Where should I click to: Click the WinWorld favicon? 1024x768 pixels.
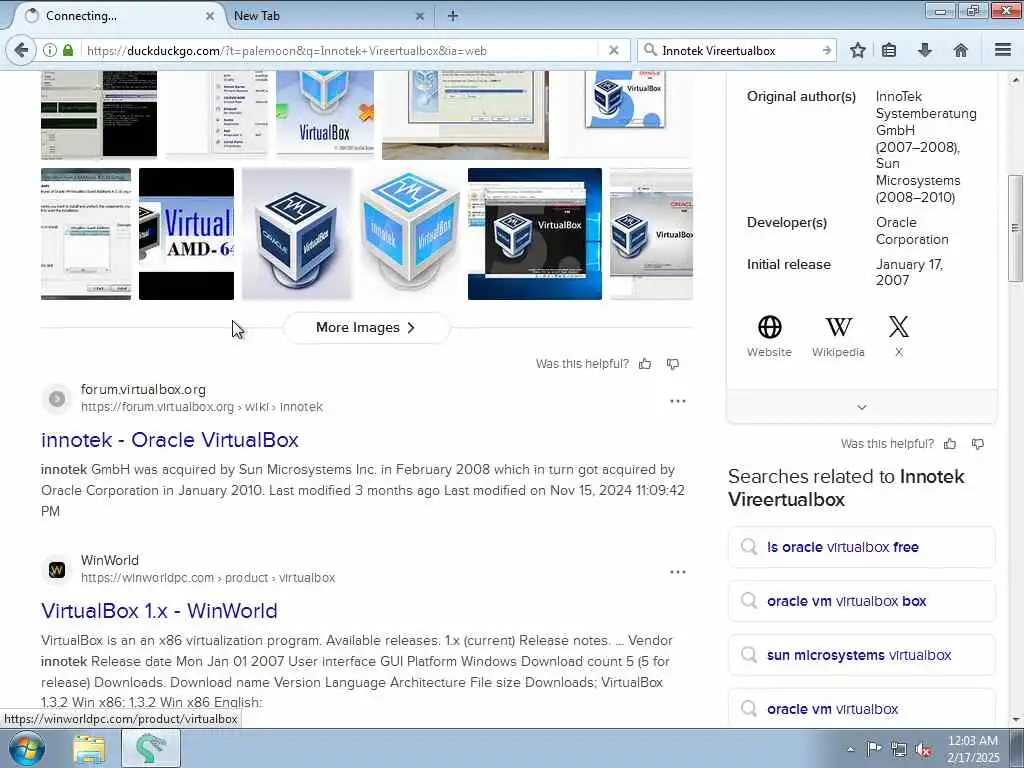point(57,569)
